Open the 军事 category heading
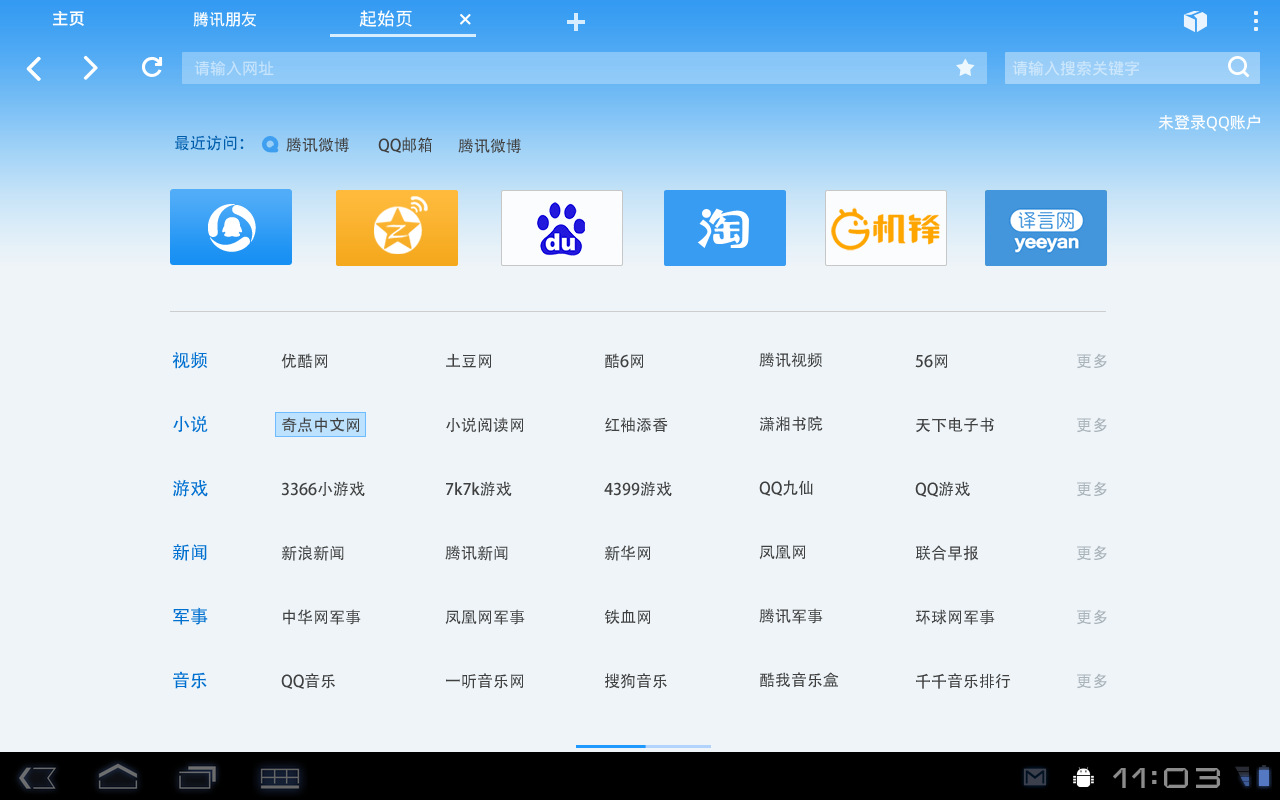The width and height of the screenshot is (1280, 800). (x=190, y=617)
